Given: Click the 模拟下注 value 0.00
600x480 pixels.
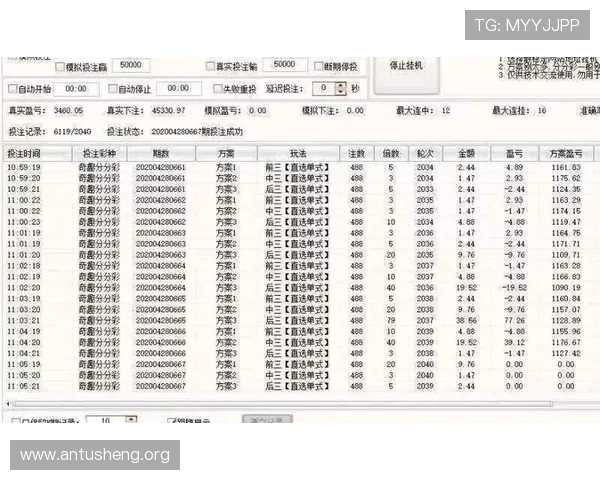Looking at the screenshot, I should pos(355,111).
